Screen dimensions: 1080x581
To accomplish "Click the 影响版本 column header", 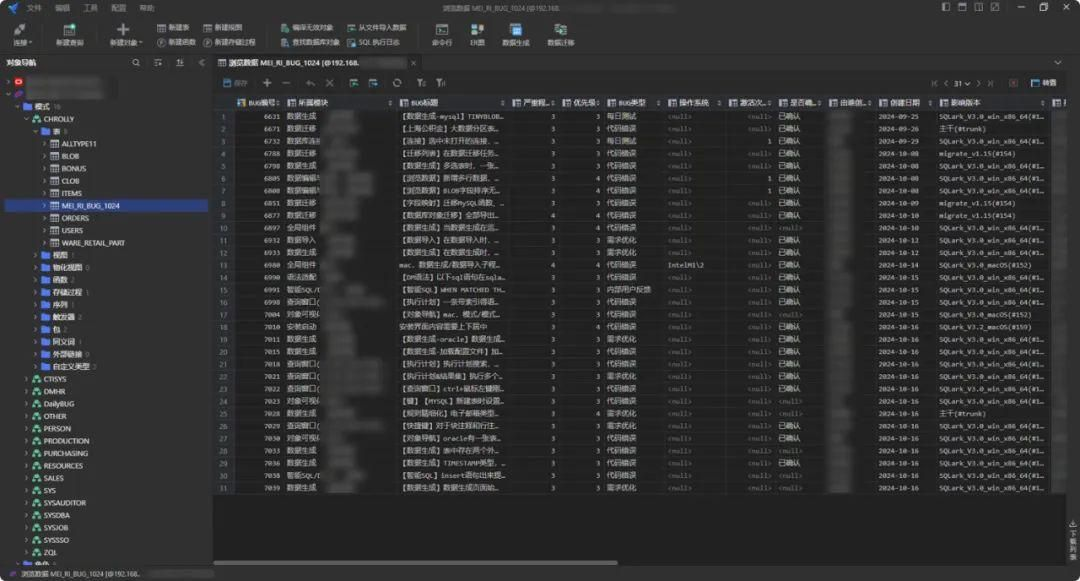I will pyautogui.click(x=991, y=103).
